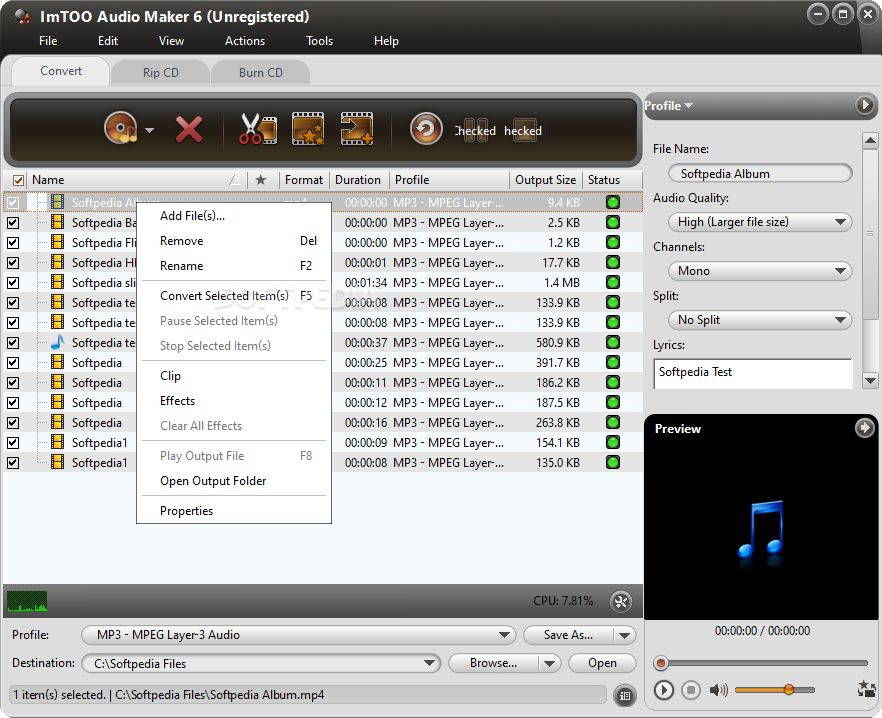
Task: Click the Lyrics text box
Action: (753, 374)
